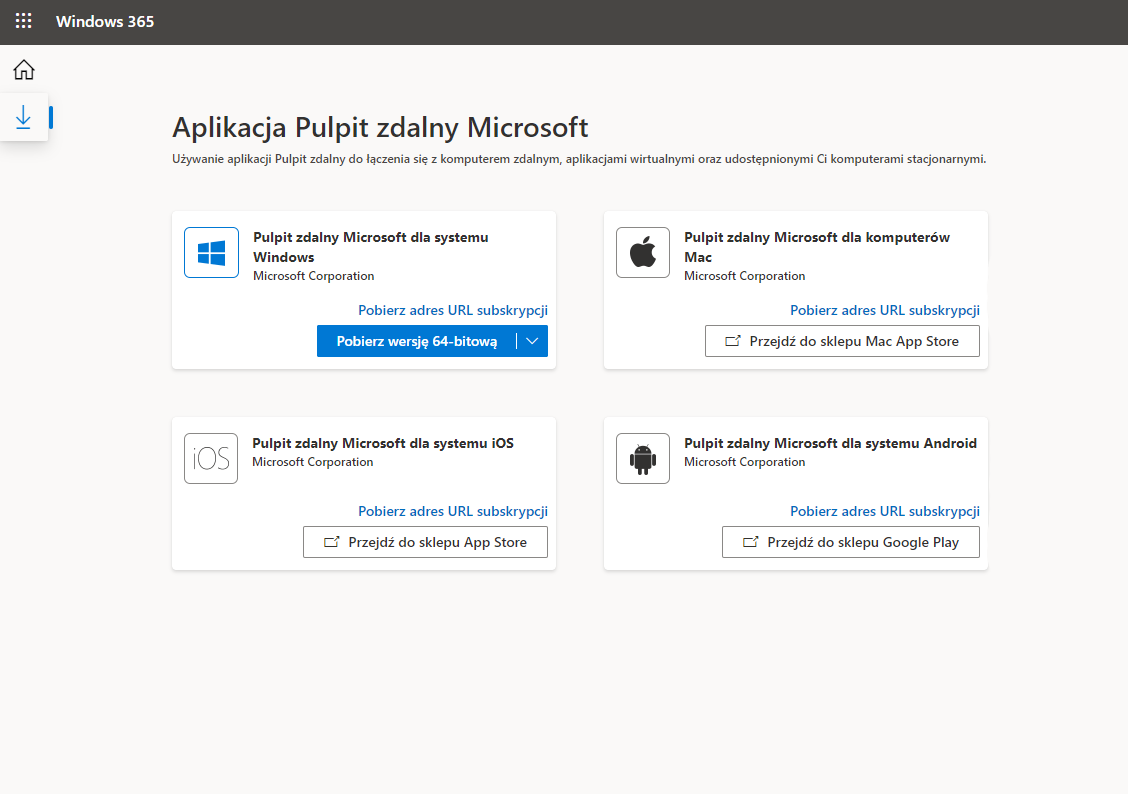Click the Pulpit zdalny Android card title
The image size is (1128, 794).
point(830,443)
